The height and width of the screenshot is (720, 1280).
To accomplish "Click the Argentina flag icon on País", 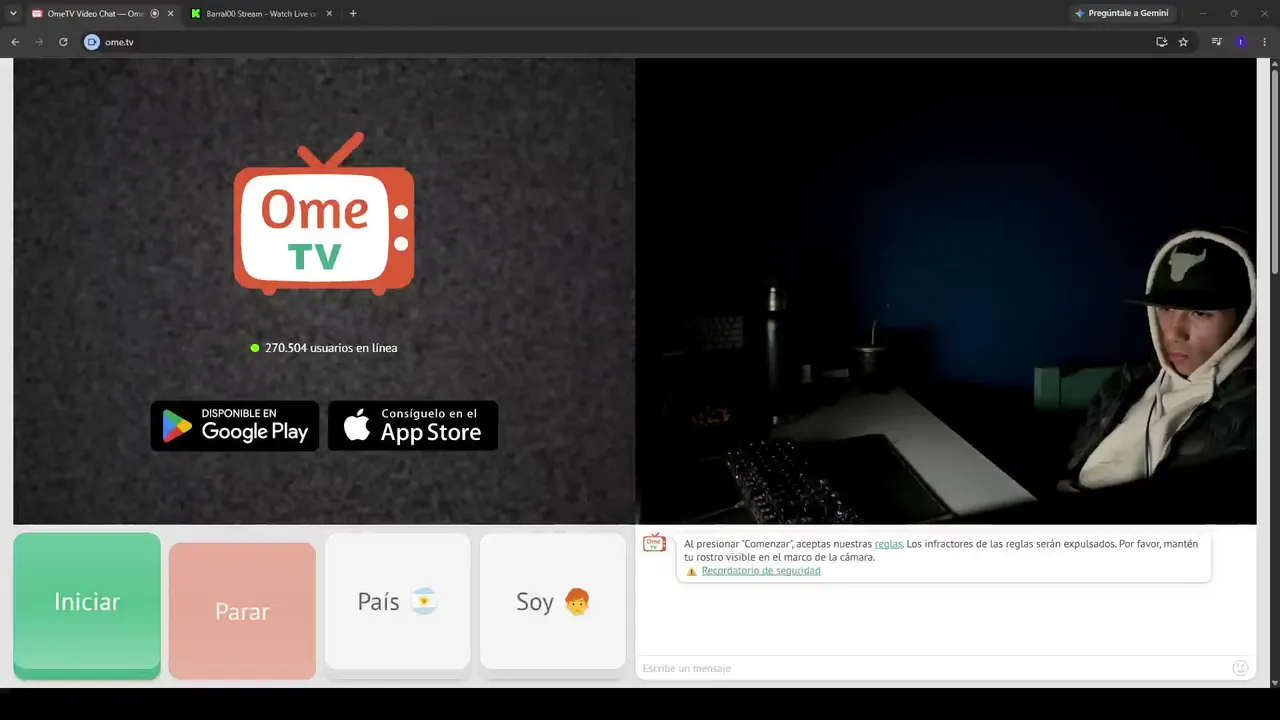I will 424,602.
